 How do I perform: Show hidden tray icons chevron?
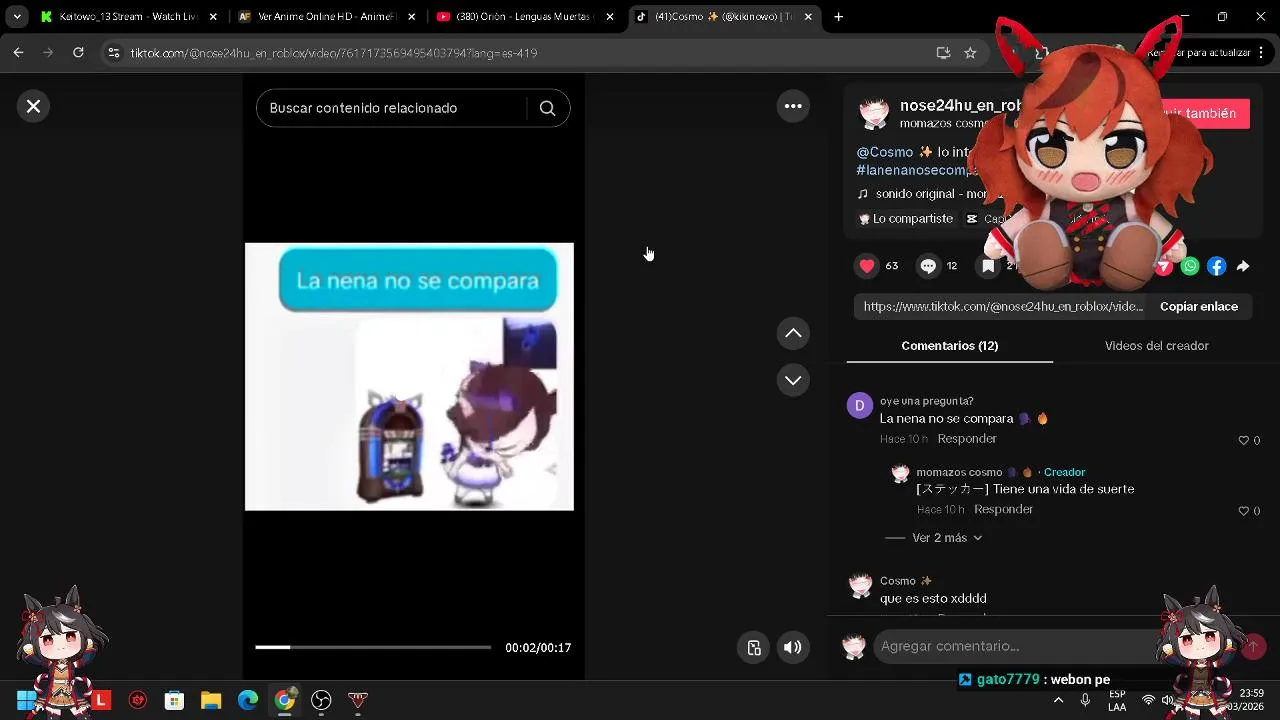(1058, 701)
